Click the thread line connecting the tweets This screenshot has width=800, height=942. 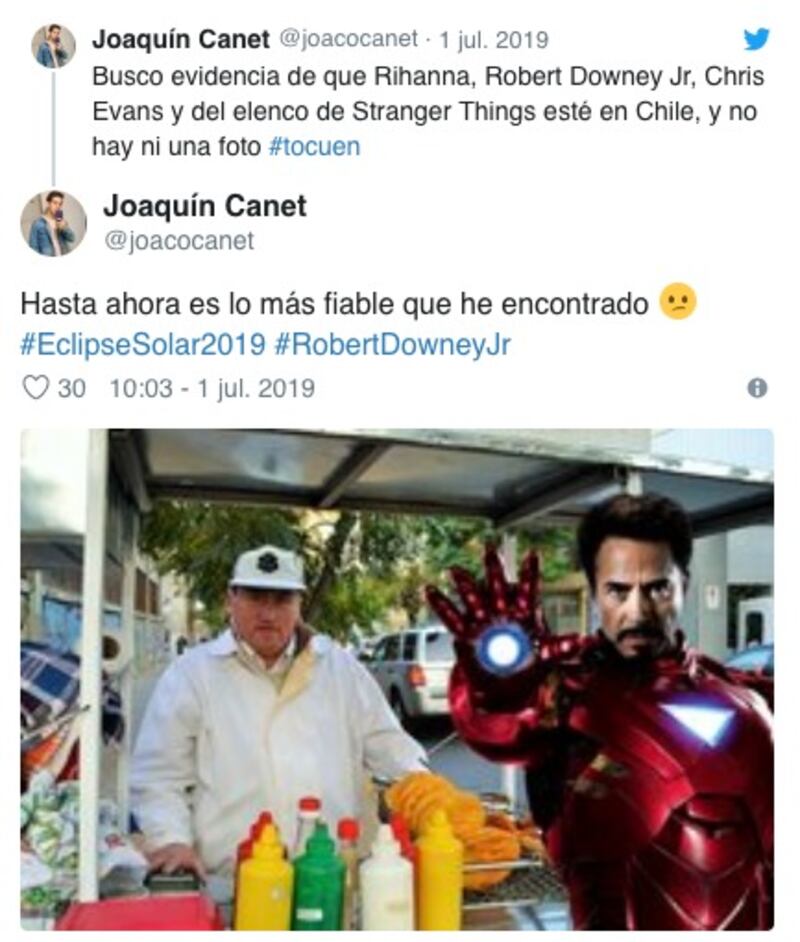tap(53, 128)
